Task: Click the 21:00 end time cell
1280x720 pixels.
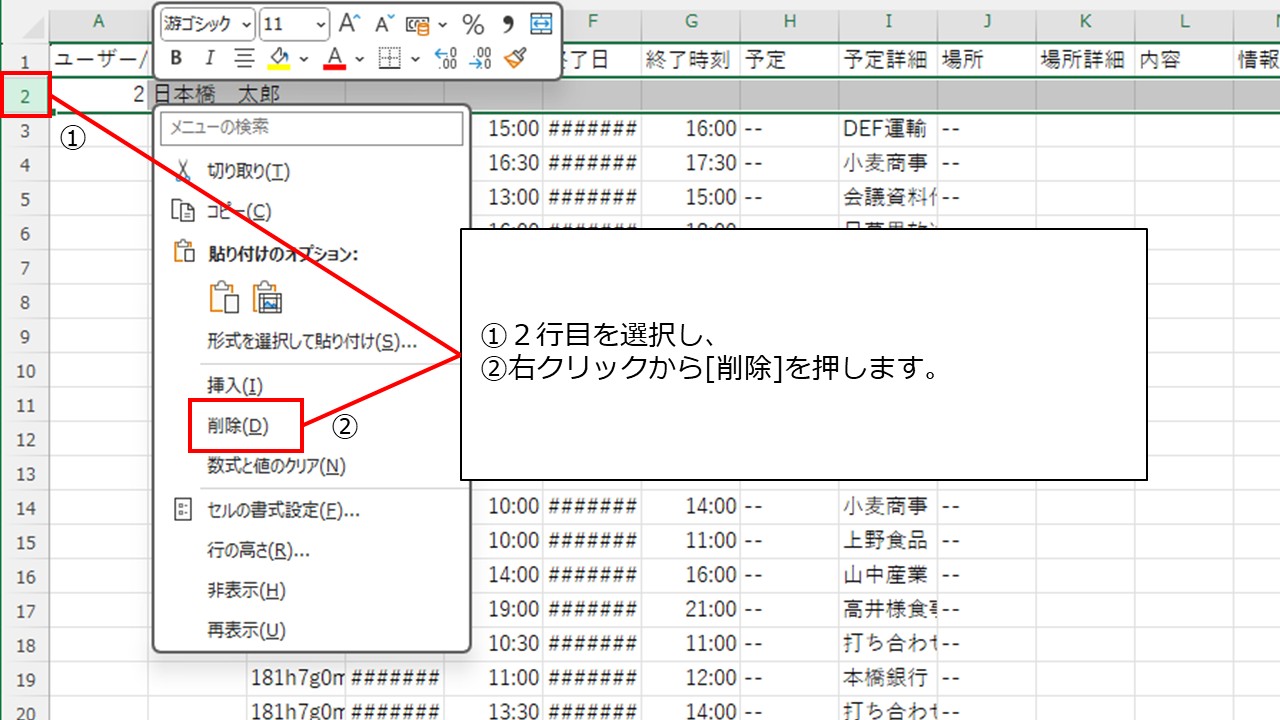Action: point(692,610)
